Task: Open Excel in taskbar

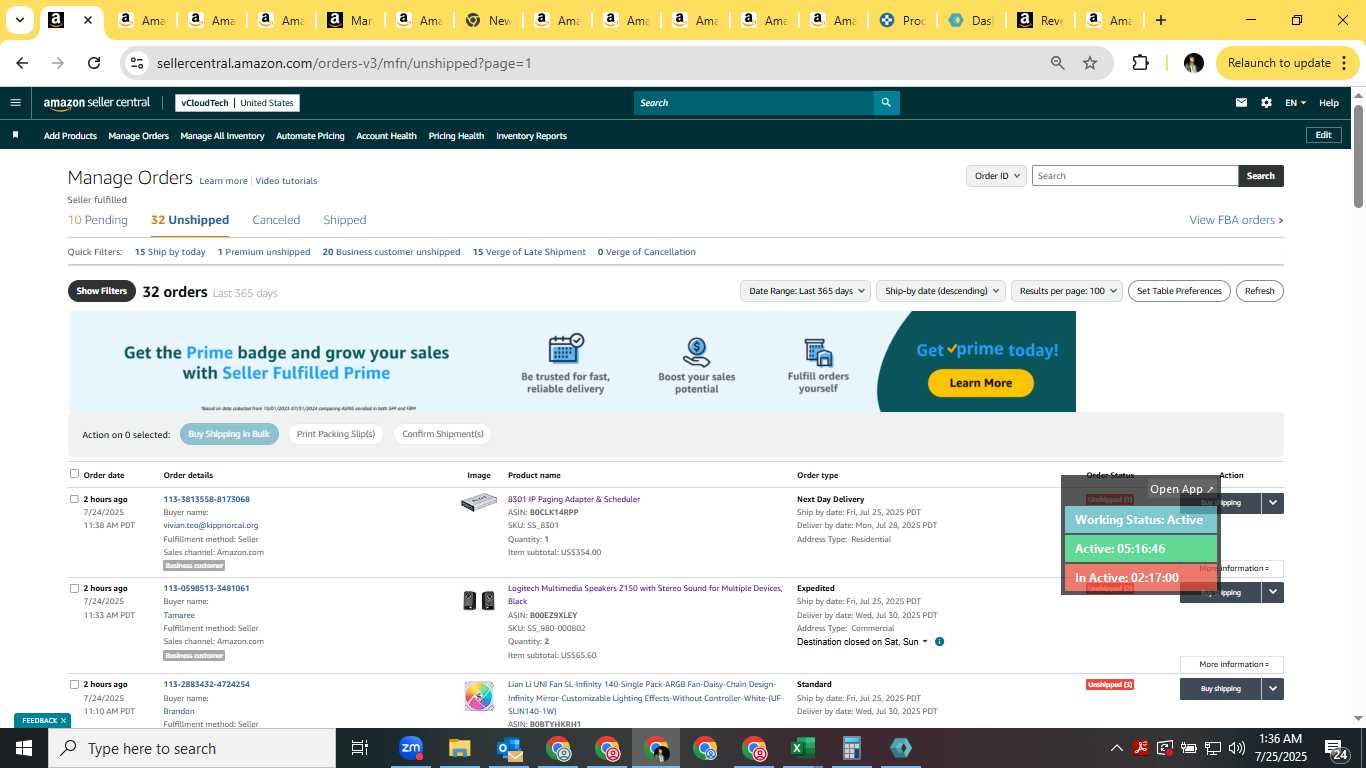Action: tap(802, 748)
